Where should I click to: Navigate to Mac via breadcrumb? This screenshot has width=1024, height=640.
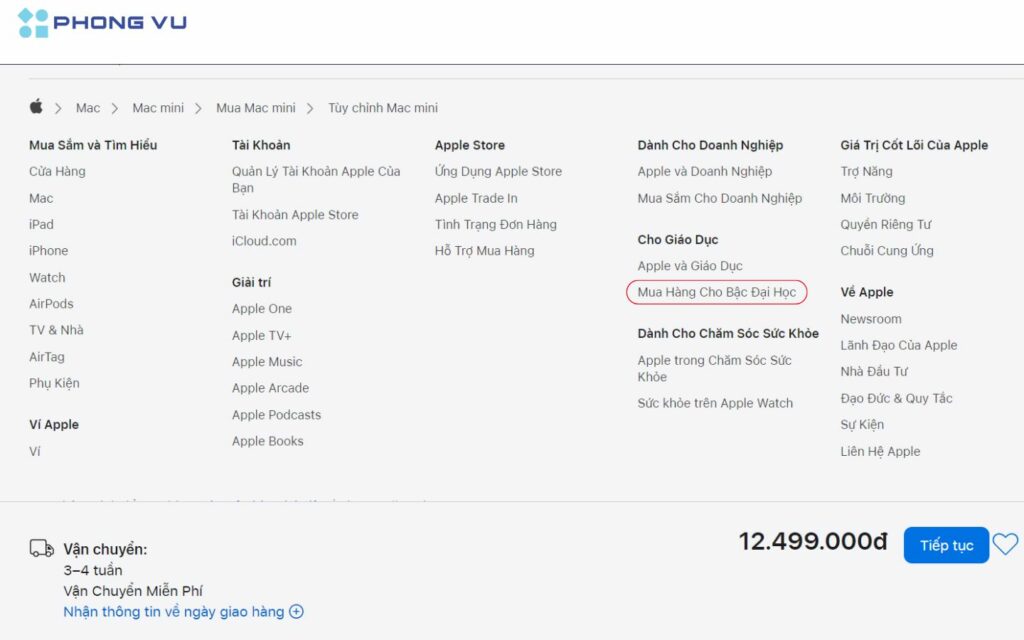[x=88, y=107]
